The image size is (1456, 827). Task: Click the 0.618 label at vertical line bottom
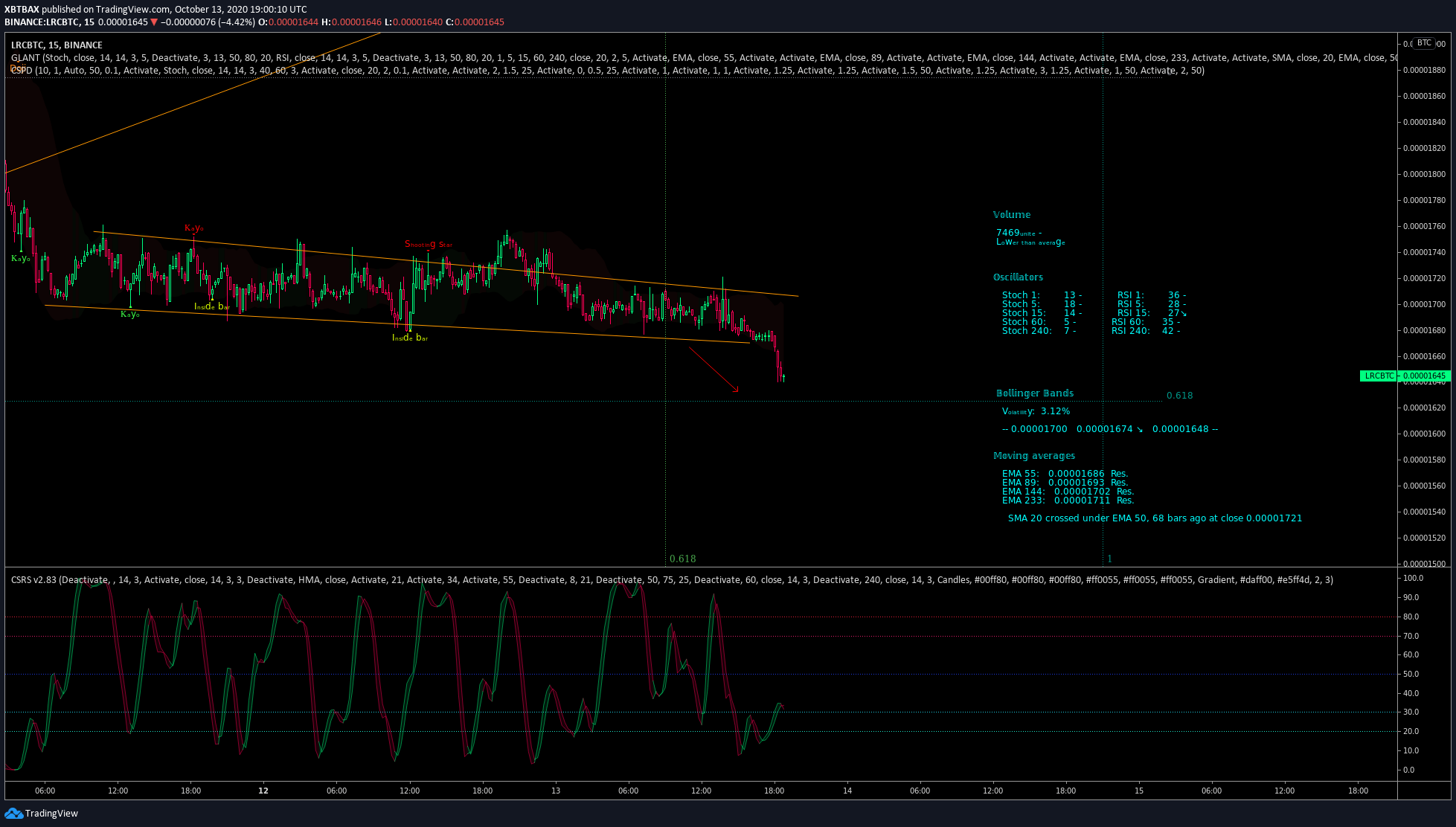click(683, 559)
